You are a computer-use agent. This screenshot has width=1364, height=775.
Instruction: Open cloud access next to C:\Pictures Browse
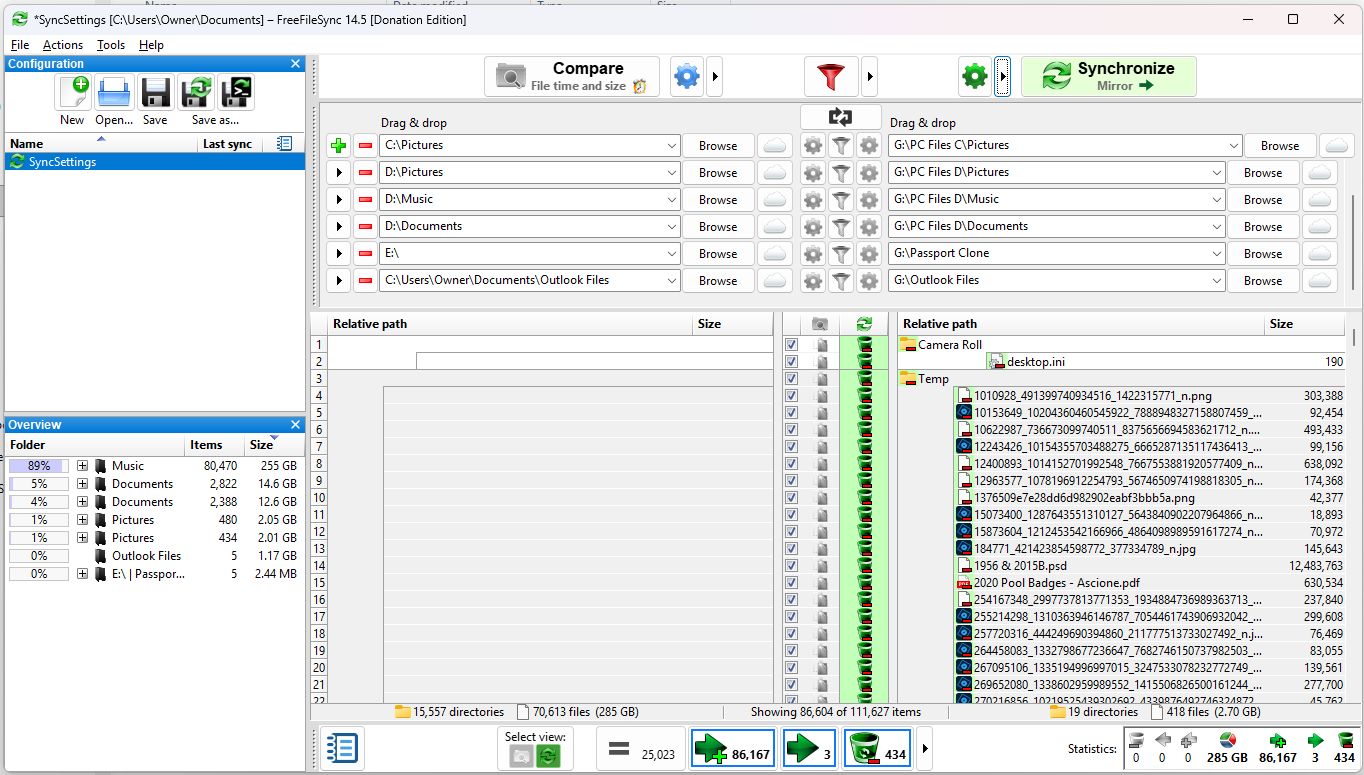coord(774,146)
